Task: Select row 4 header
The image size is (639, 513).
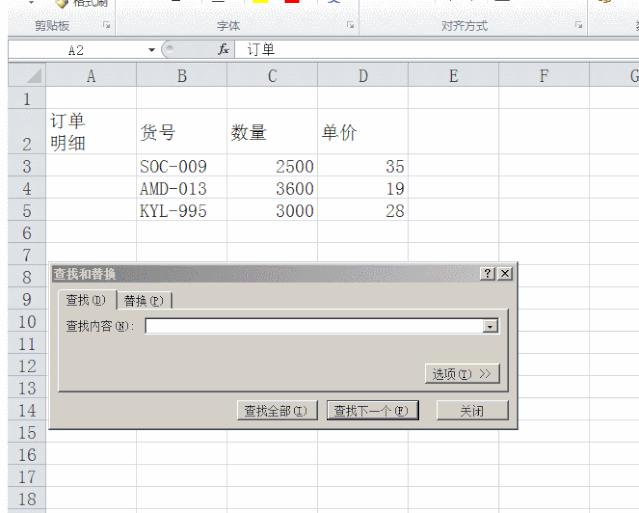Action: click(x=27, y=188)
